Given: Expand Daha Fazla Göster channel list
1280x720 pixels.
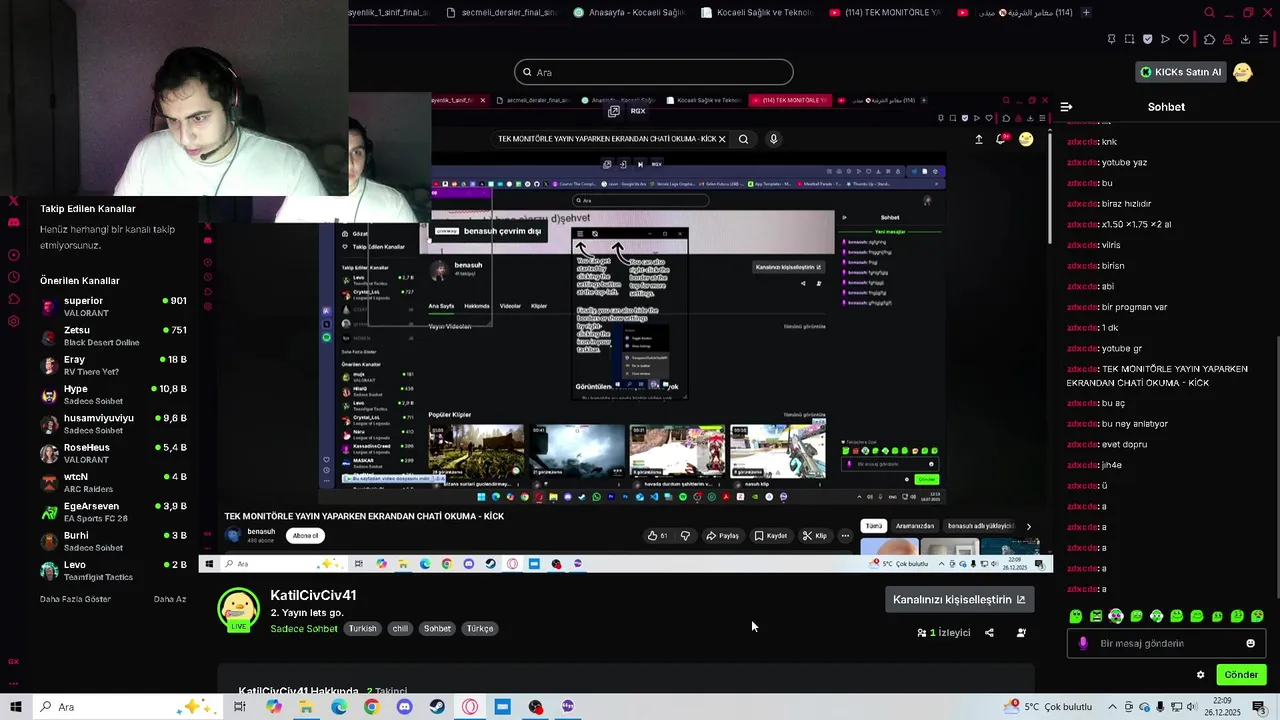Looking at the screenshot, I should (x=75, y=599).
